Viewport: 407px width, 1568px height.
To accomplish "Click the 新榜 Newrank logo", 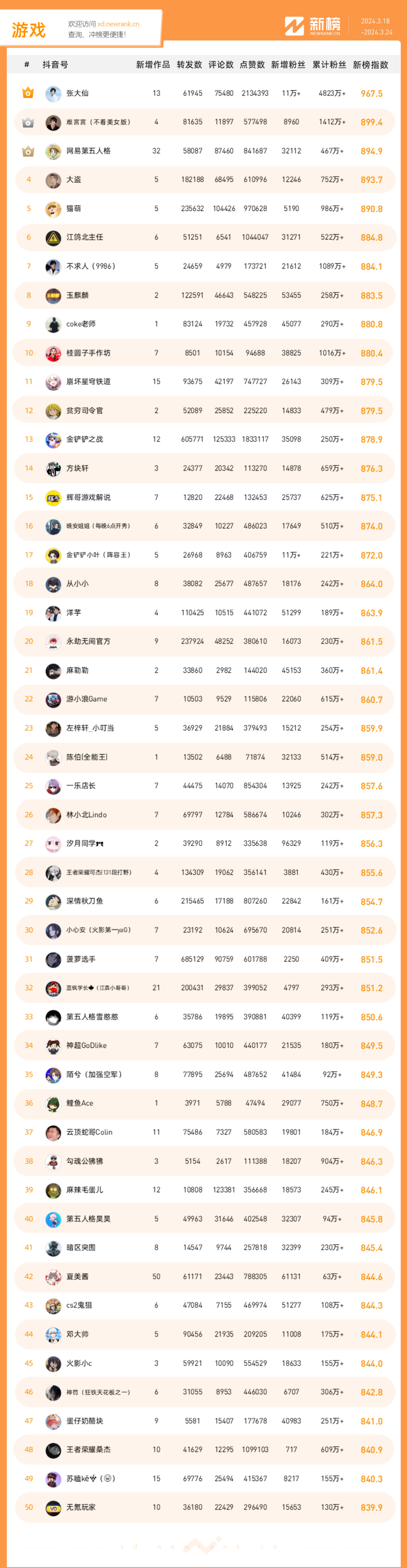I will (x=313, y=26).
